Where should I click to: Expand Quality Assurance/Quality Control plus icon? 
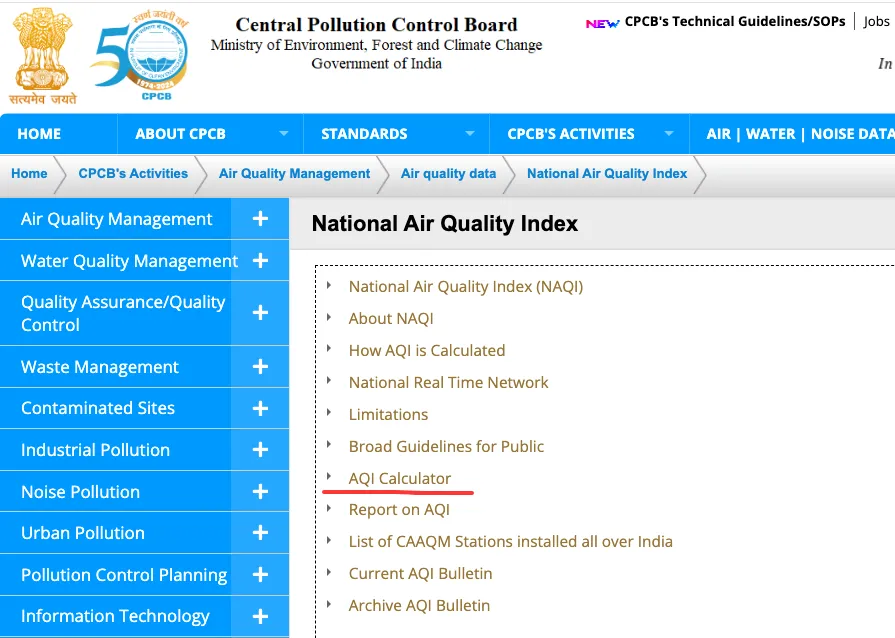click(x=260, y=313)
